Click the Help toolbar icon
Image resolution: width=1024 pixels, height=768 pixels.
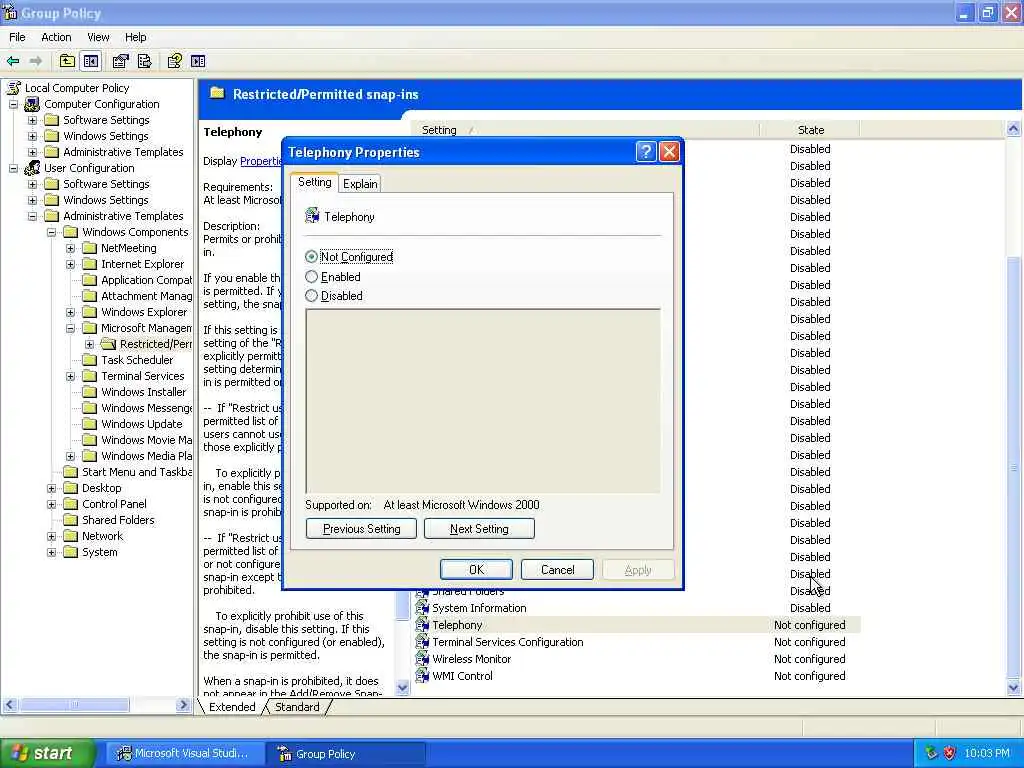click(174, 61)
